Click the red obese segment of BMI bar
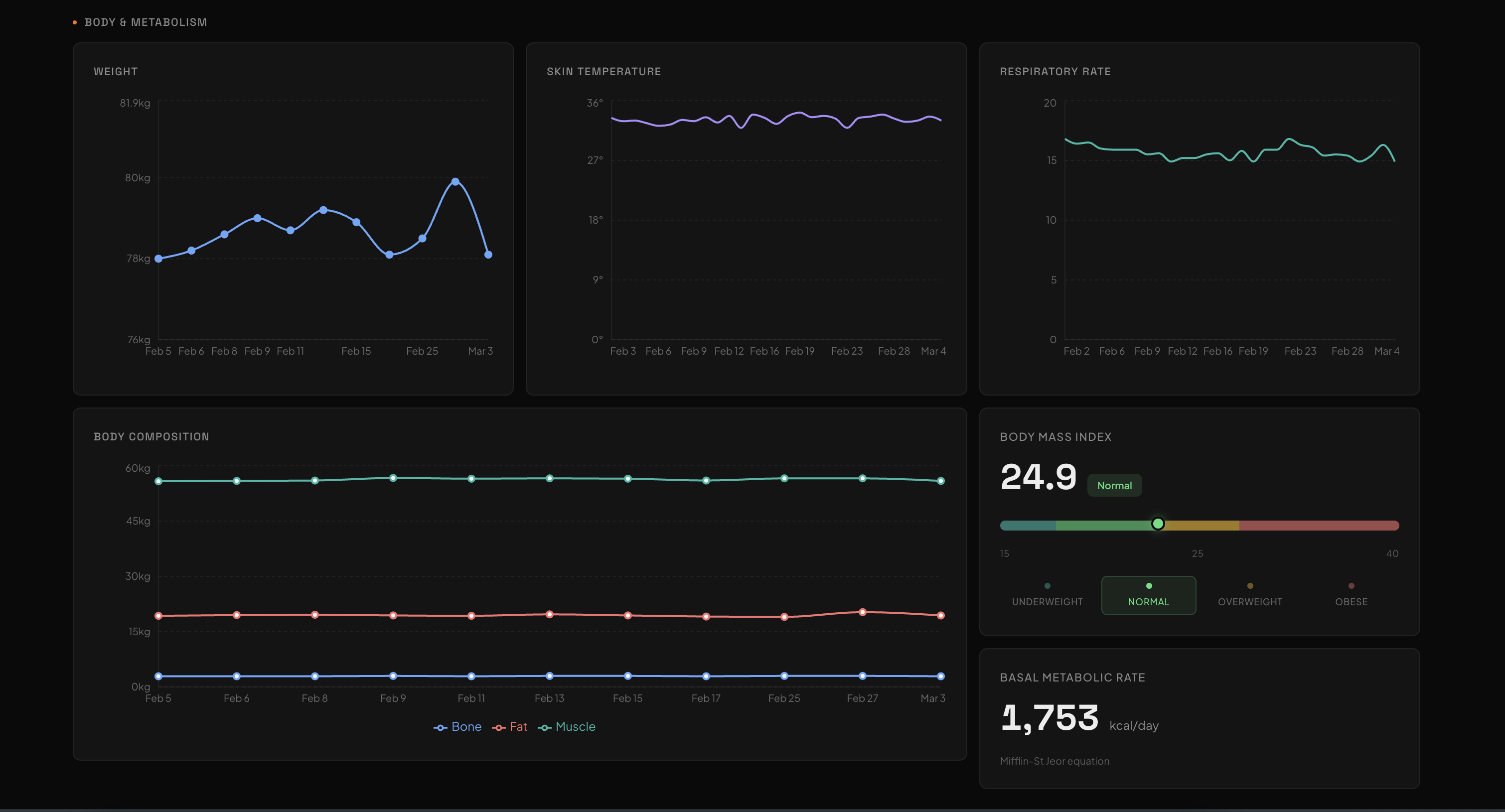Viewport: 1505px width, 812px height. tap(1319, 525)
